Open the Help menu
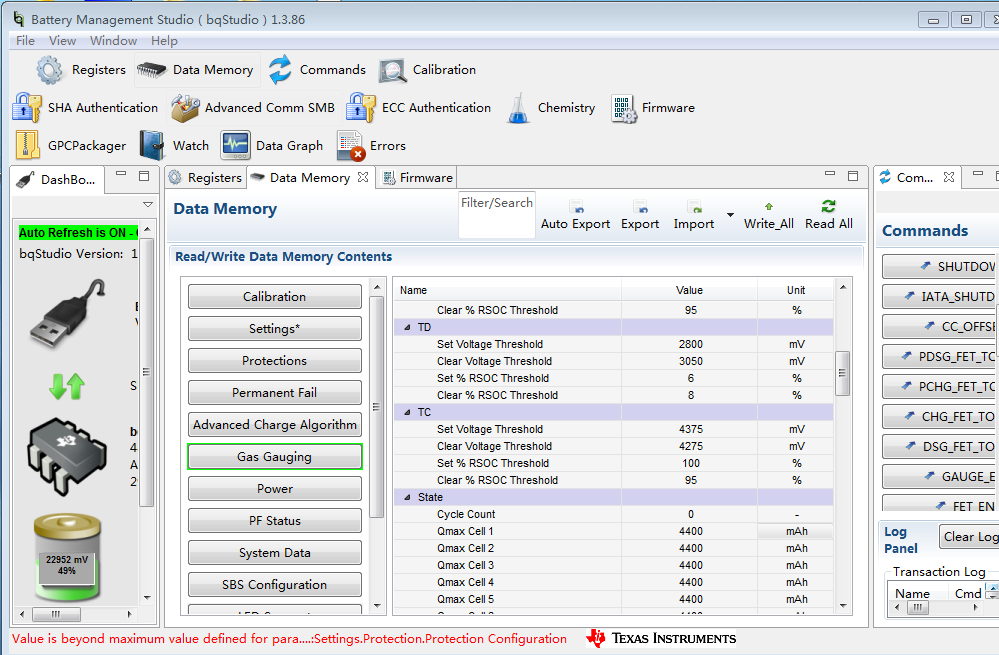This screenshot has height=655, width=999. tap(164, 41)
